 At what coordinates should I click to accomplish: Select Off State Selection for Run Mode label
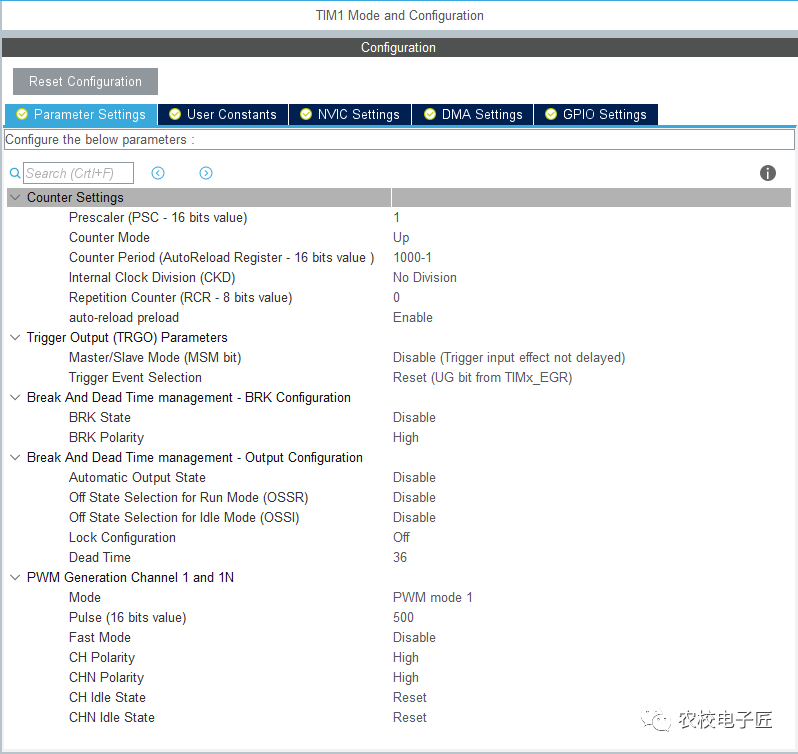coord(189,498)
